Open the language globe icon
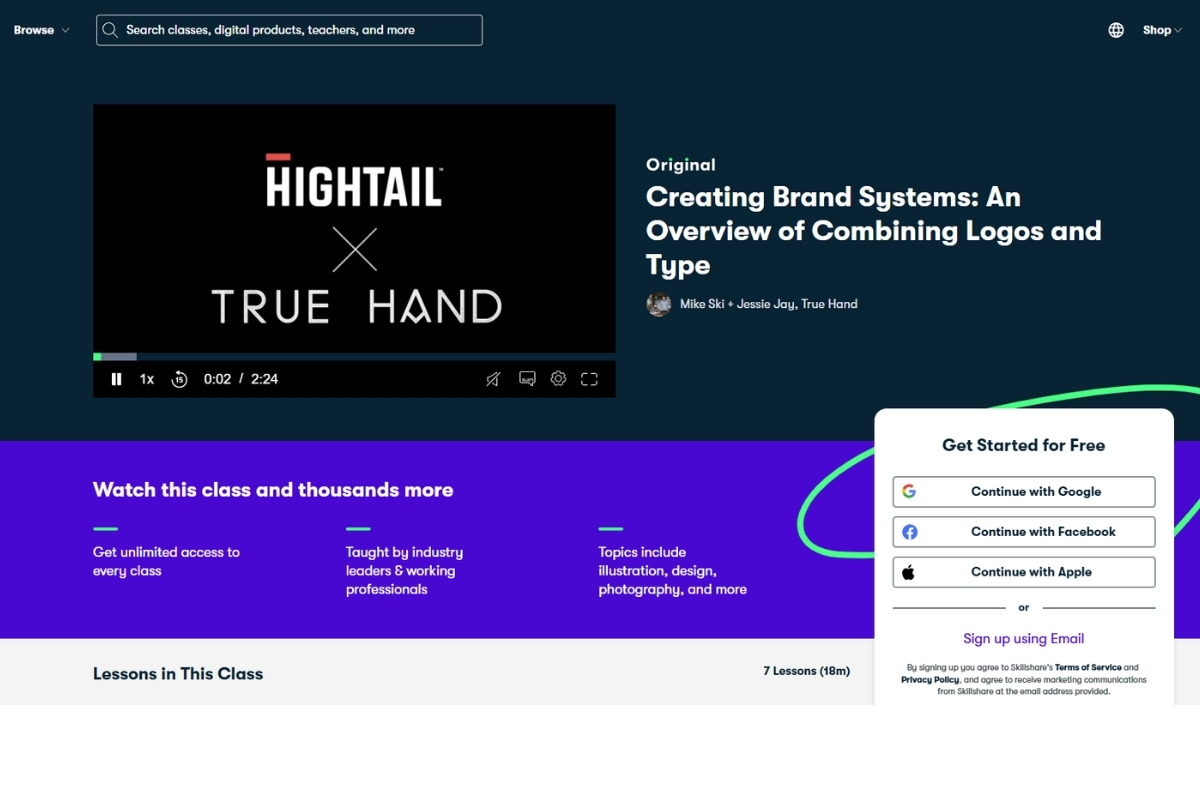The height and width of the screenshot is (800, 1200). click(x=1116, y=30)
